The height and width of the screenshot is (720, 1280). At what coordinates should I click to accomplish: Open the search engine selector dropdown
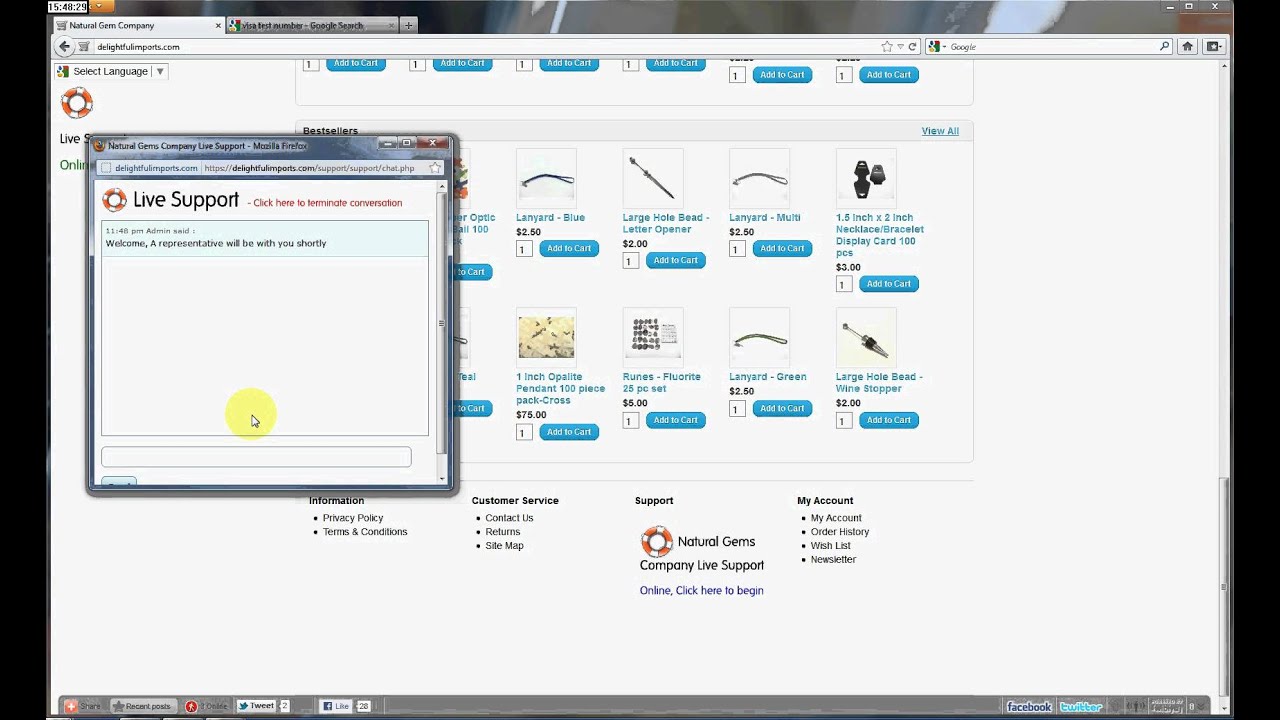point(936,46)
